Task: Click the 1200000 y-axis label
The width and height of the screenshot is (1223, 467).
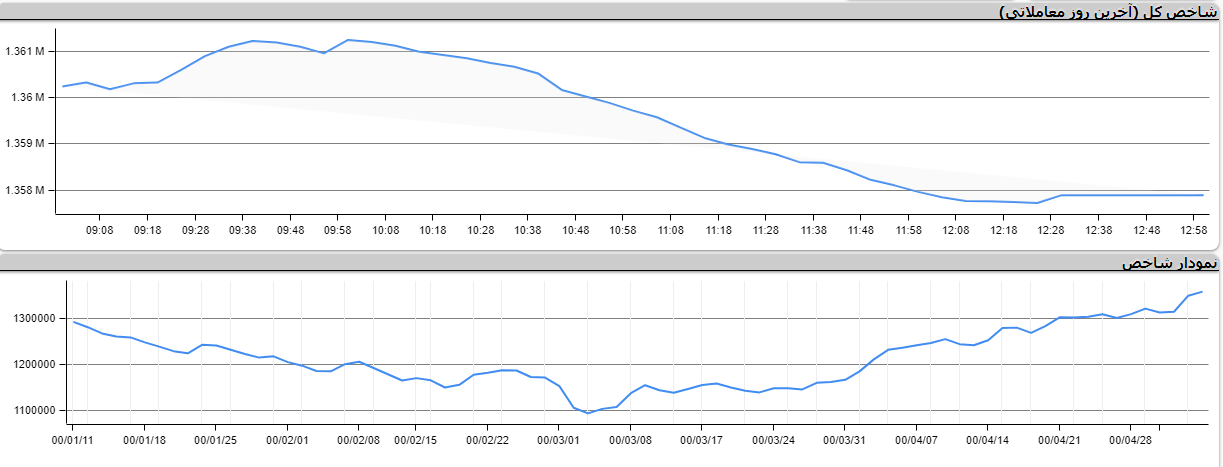Action: (x=32, y=365)
